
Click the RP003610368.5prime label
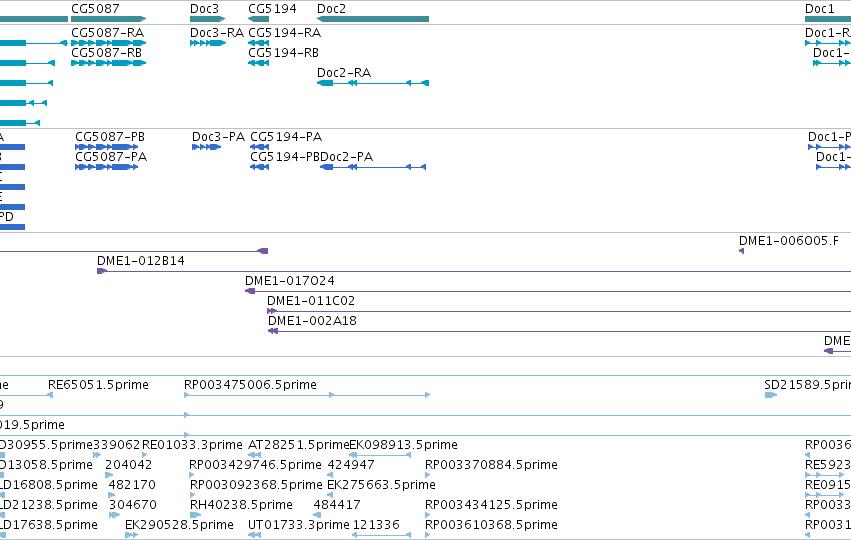491,525
